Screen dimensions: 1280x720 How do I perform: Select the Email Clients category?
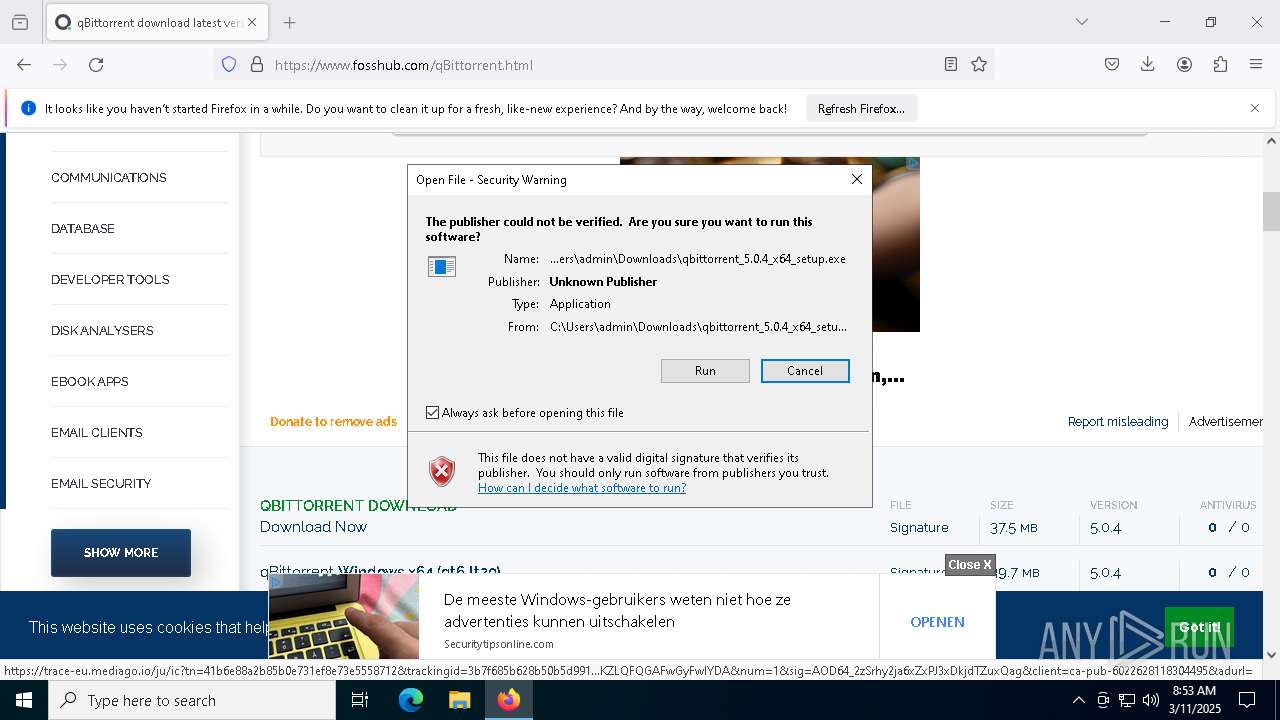(97, 433)
